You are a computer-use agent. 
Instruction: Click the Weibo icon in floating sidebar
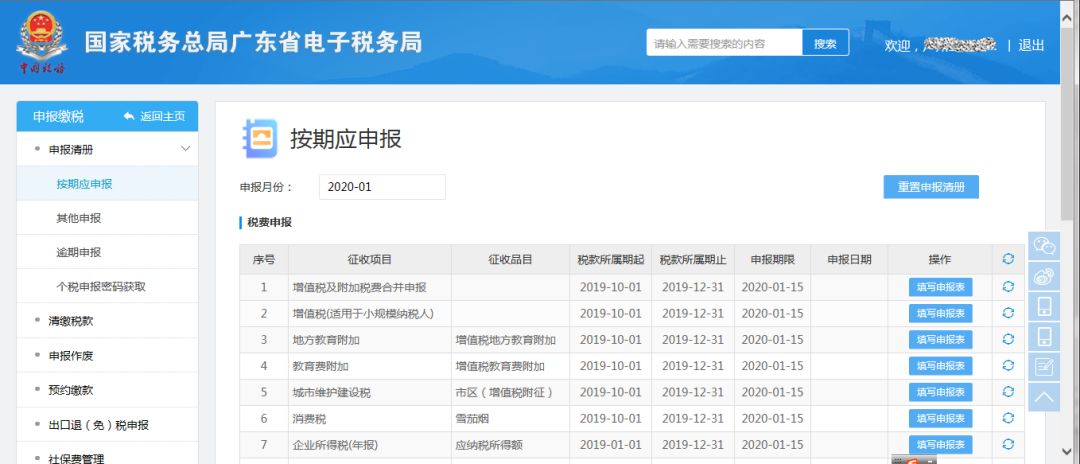tap(1044, 276)
